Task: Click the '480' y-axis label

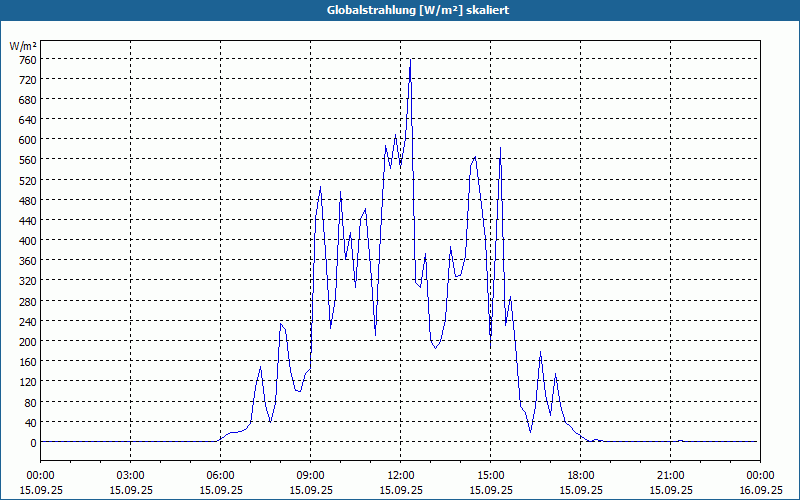Action: tap(28, 201)
